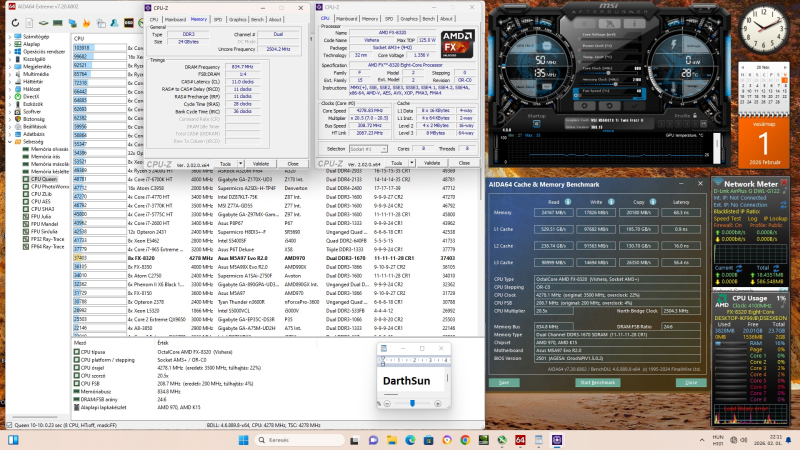The width and height of the screenshot is (800, 450).
Task: Click the Afterburner K button
Action: click(585, 23)
